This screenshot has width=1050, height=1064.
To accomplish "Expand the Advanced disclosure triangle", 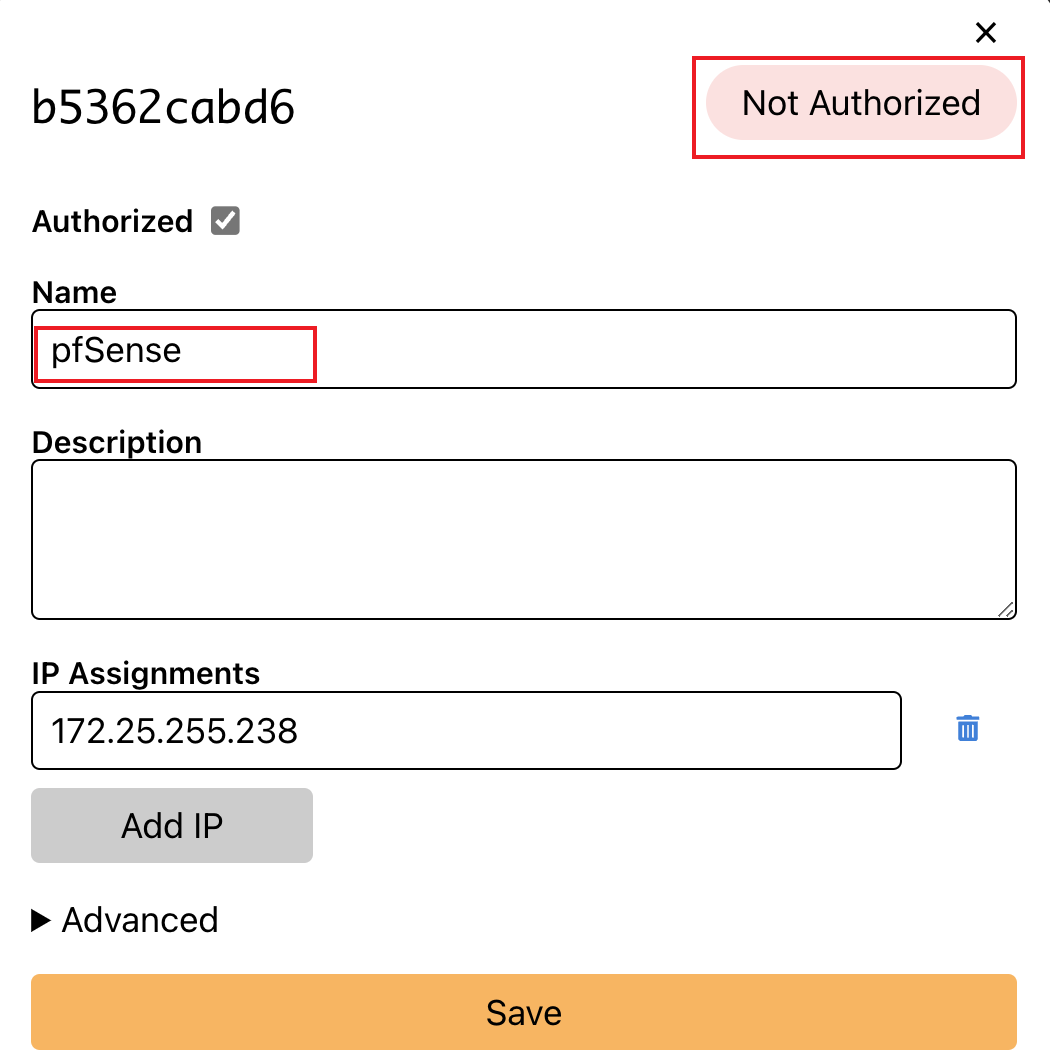I will pos(41,920).
